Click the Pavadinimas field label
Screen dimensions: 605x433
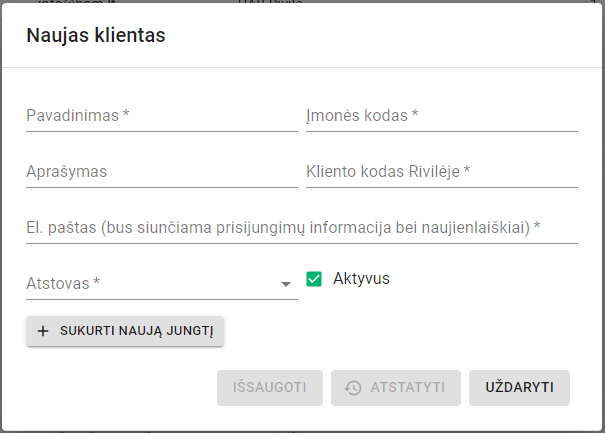click(x=78, y=115)
